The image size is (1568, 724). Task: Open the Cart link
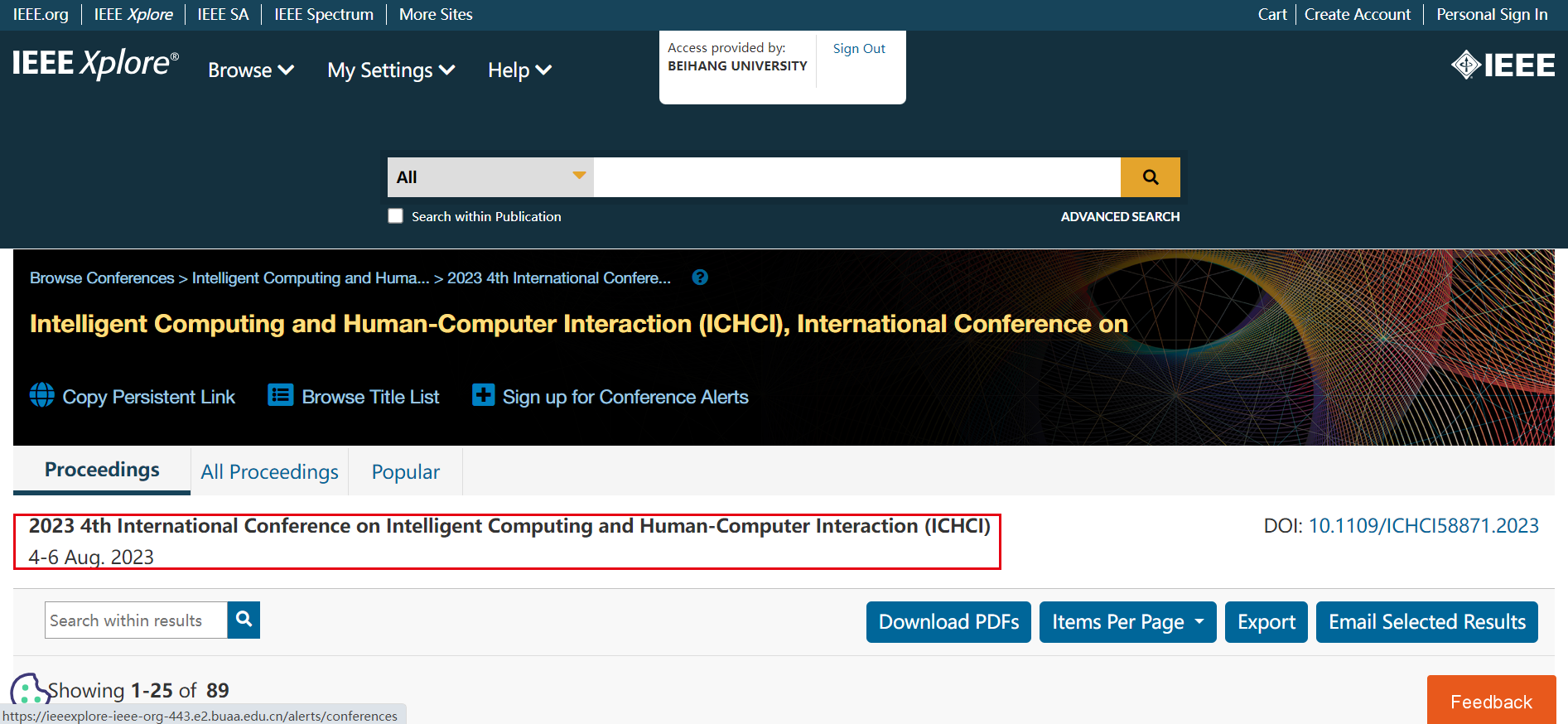[1271, 14]
